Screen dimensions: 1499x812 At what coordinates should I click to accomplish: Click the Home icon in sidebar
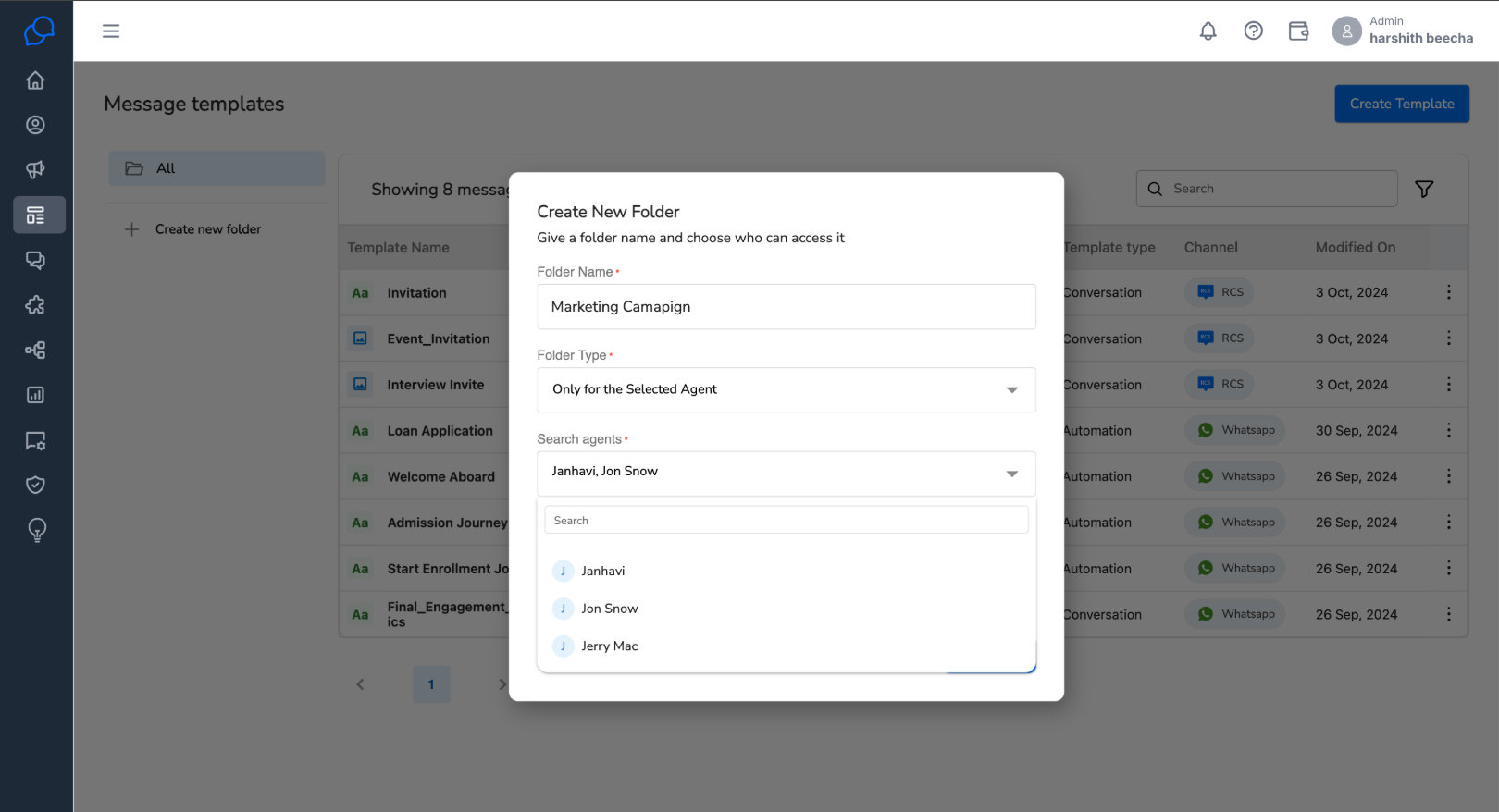click(x=36, y=80)
